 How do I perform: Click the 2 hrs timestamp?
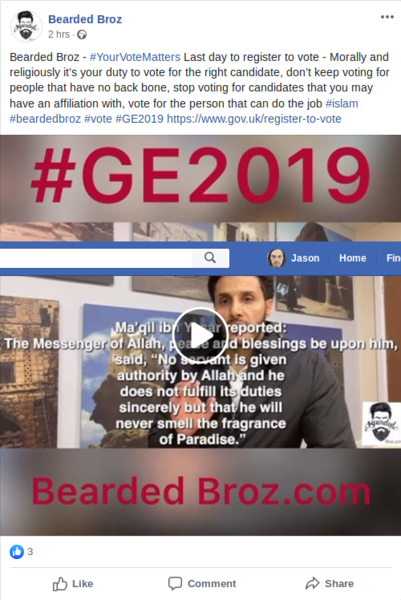59,34
